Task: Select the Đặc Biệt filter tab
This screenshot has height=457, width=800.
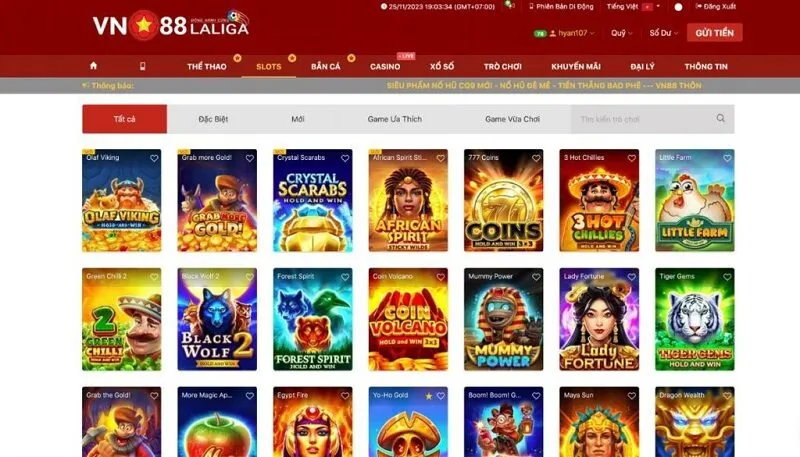Action: (213, 119)
